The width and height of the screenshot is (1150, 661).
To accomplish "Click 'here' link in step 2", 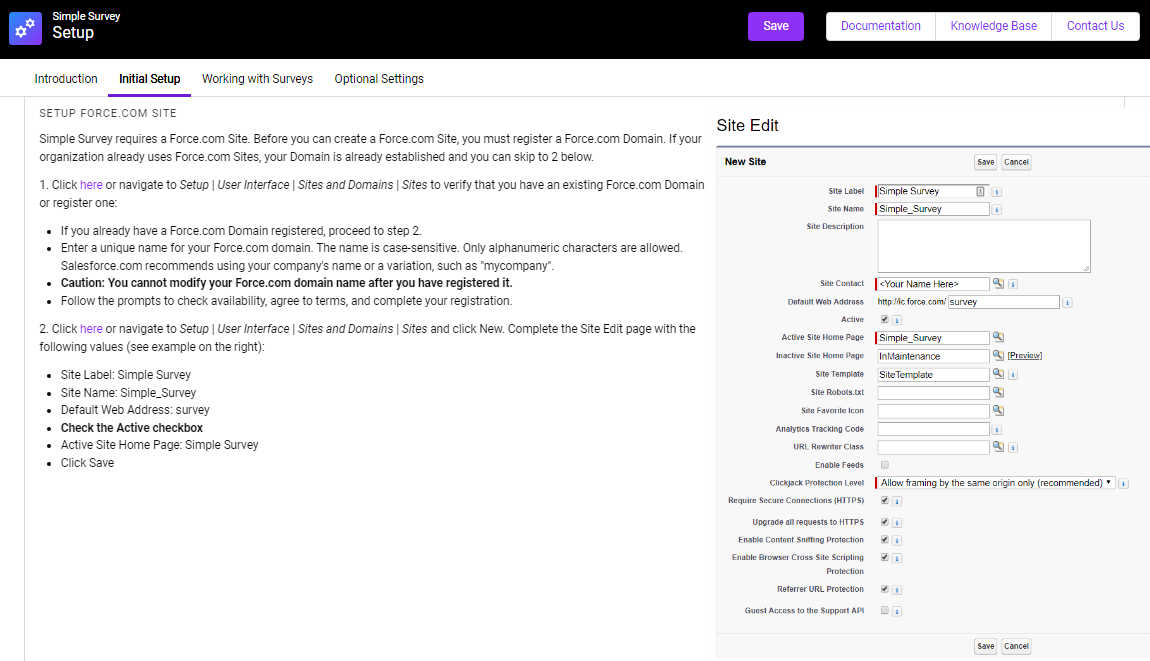I will 91,329.
